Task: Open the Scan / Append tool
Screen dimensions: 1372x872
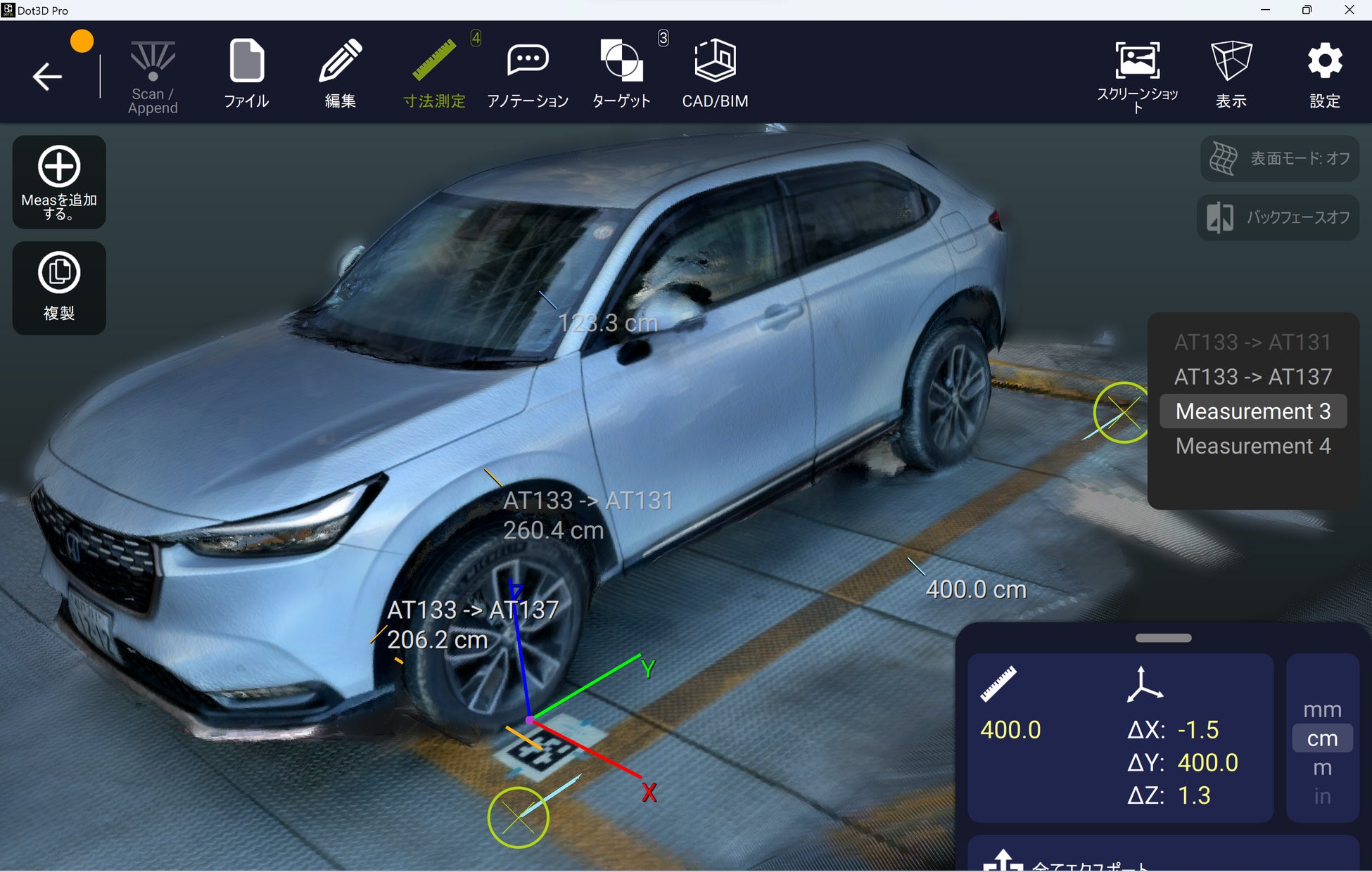Action: tap(153, 75)
